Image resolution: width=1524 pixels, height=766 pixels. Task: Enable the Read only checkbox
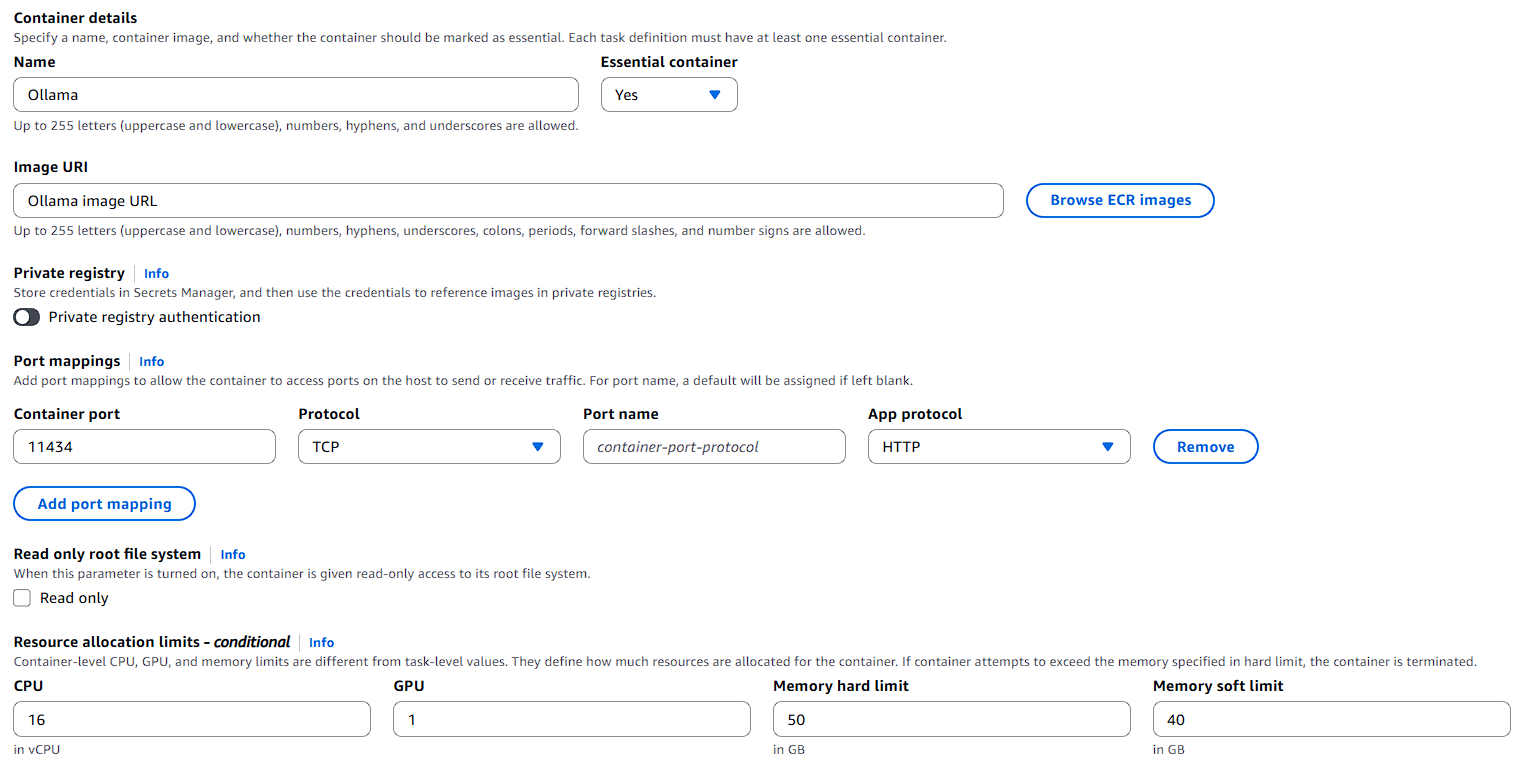[x=22, y=598]
